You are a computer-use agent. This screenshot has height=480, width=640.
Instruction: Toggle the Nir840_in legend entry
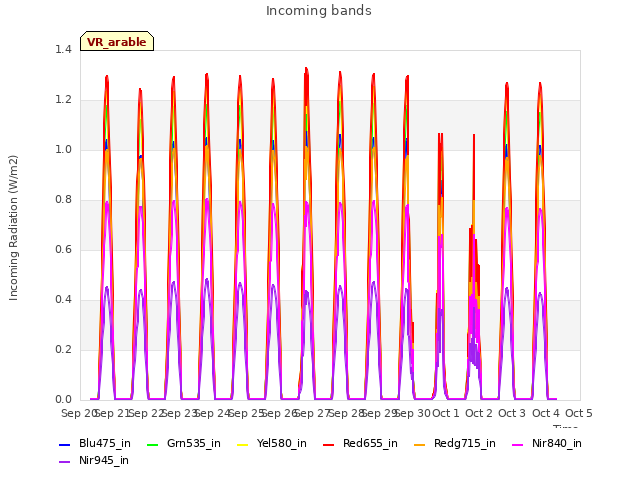(547, 444)
